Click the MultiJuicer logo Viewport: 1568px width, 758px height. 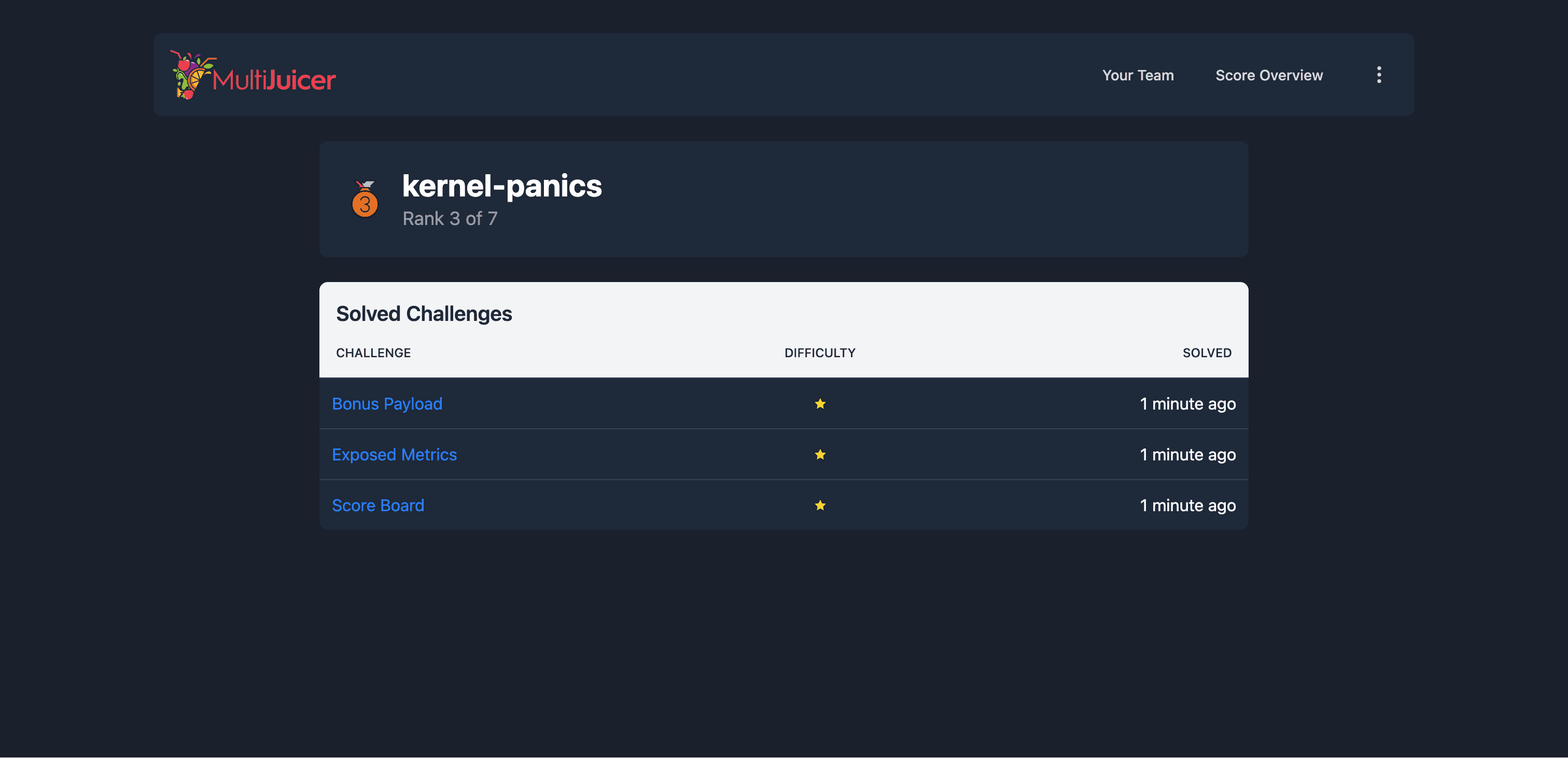253,75
